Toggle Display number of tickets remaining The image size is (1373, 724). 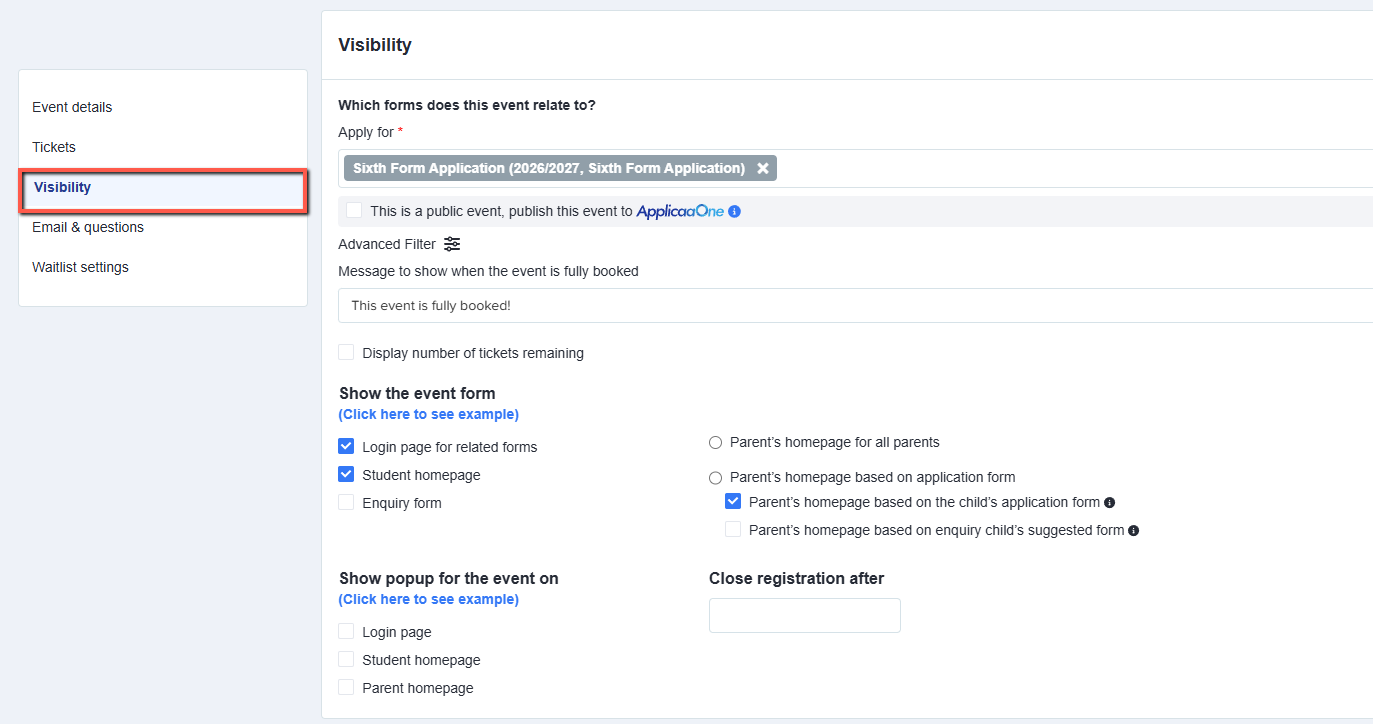346,352
